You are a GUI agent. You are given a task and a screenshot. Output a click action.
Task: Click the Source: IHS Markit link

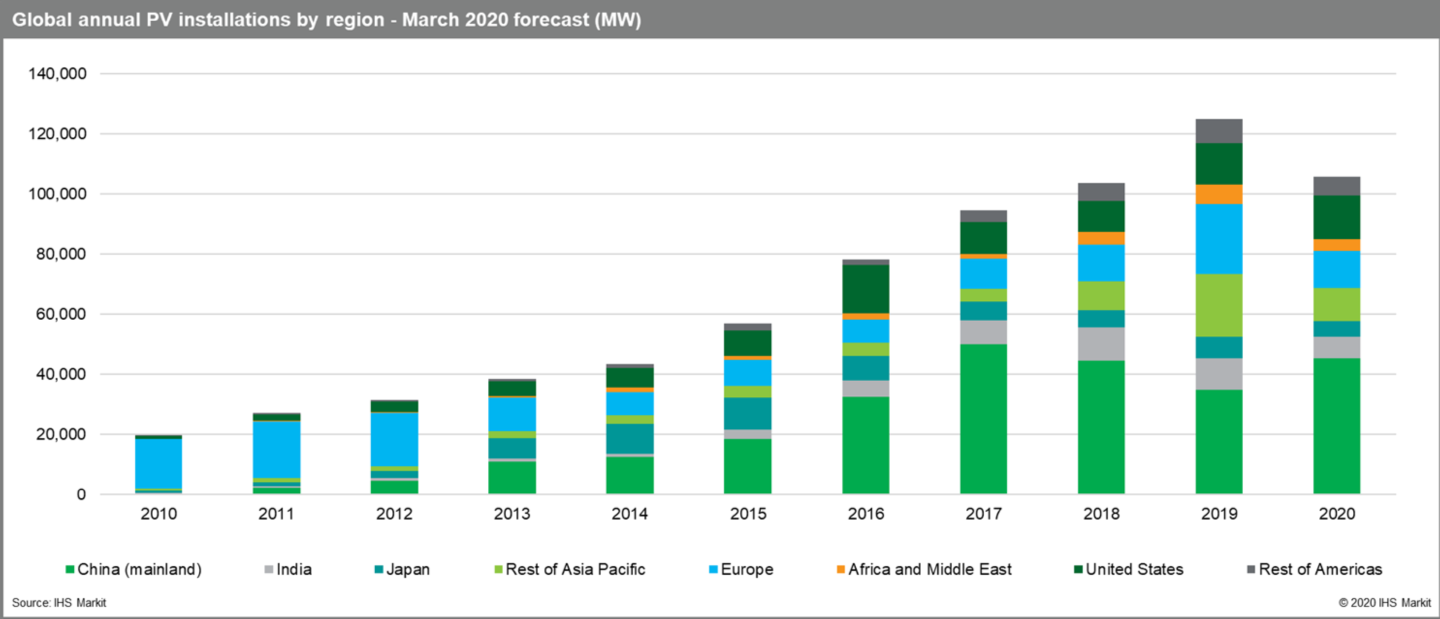(62, 602)
